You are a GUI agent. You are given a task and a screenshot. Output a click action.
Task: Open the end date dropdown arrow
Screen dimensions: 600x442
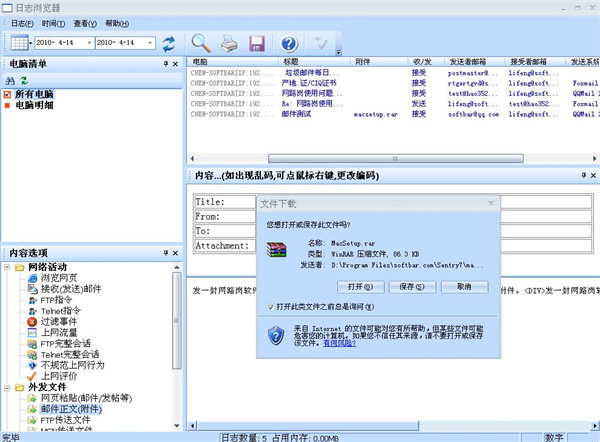pyautogui.click(x=149, y=43)
